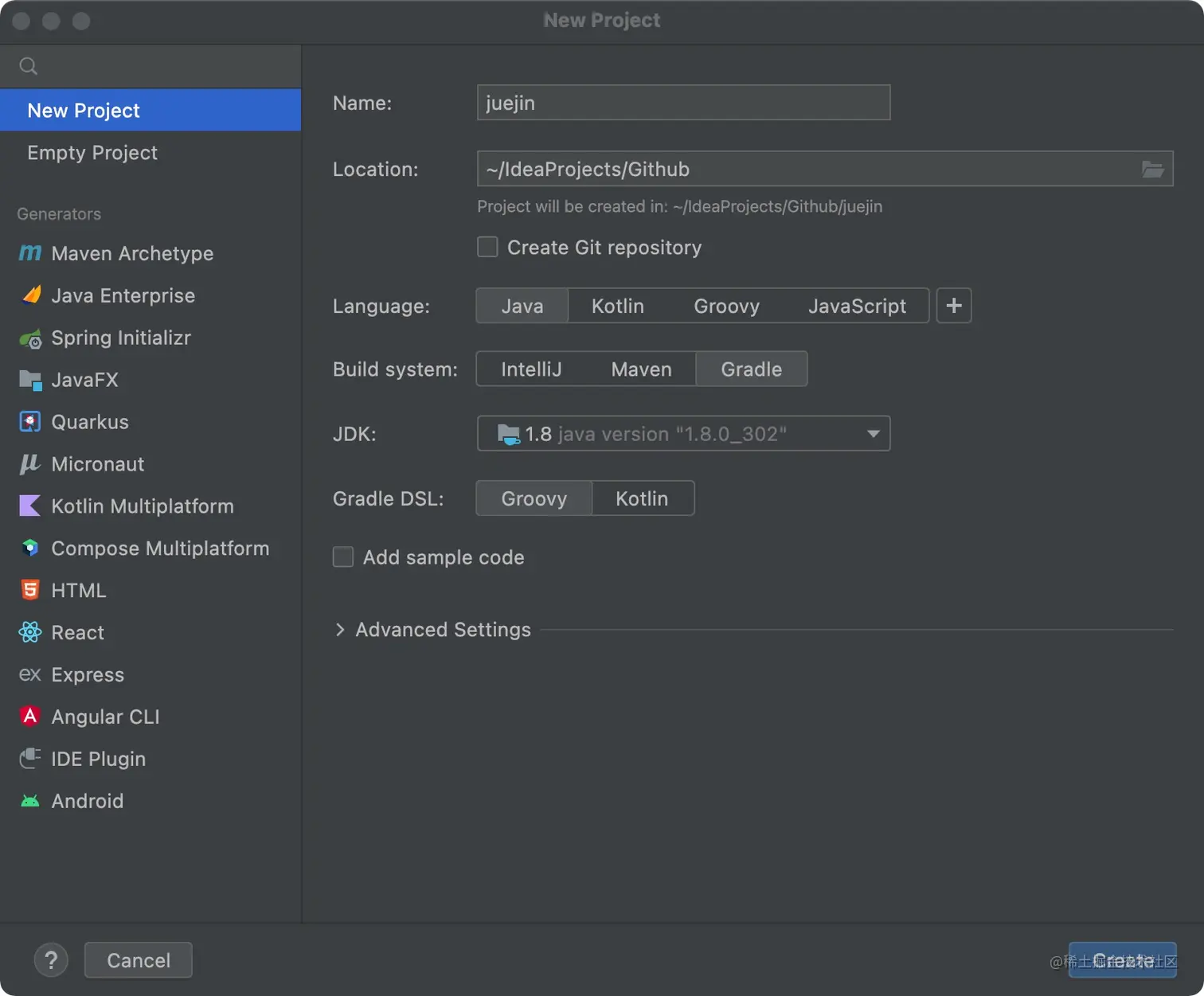Image resolution: width=1204 pixels, height=996 pixels.
Task: Open Spring Initializr generator
Action: point(150,338)
